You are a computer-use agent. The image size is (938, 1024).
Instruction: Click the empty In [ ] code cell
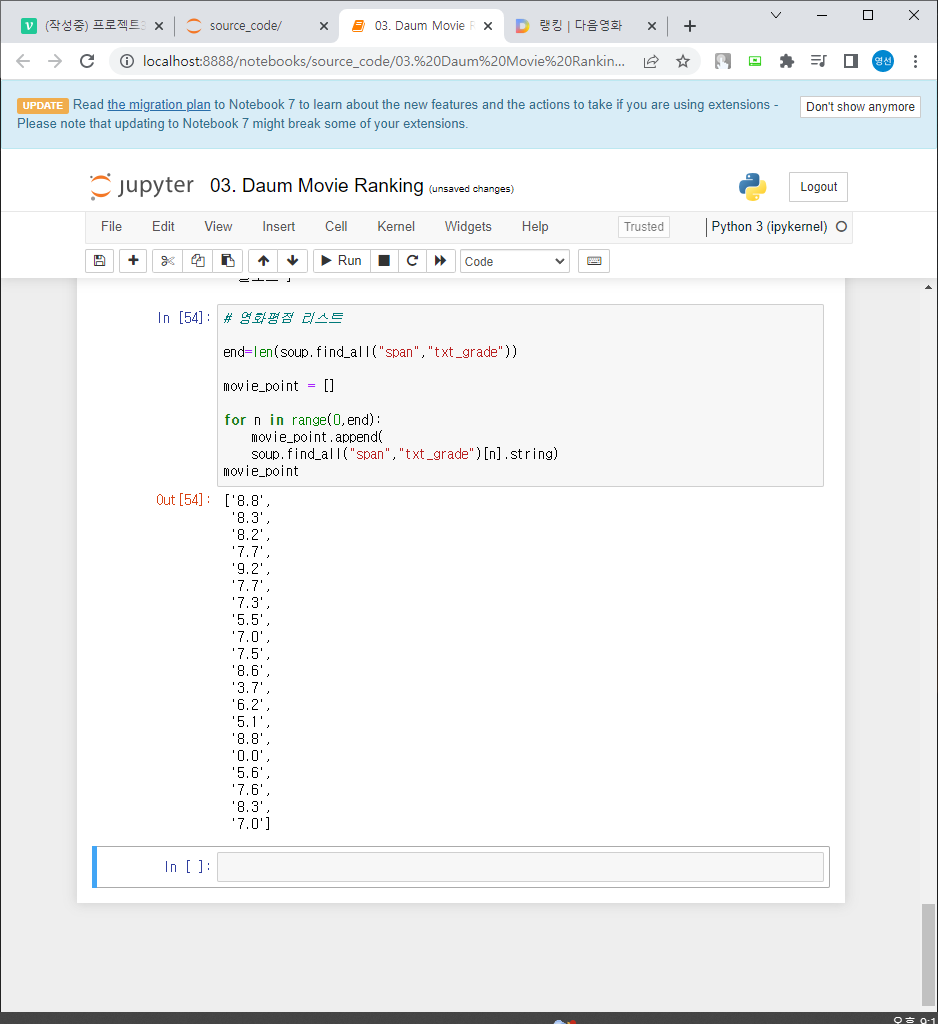tap(520, 867)
